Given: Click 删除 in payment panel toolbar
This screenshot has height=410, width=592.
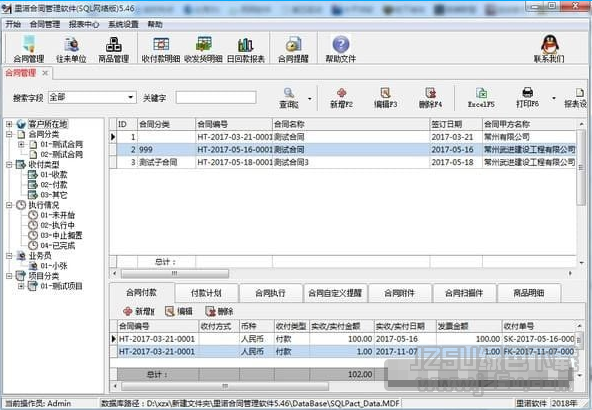Looking at the screenshot, I should 219,311.
